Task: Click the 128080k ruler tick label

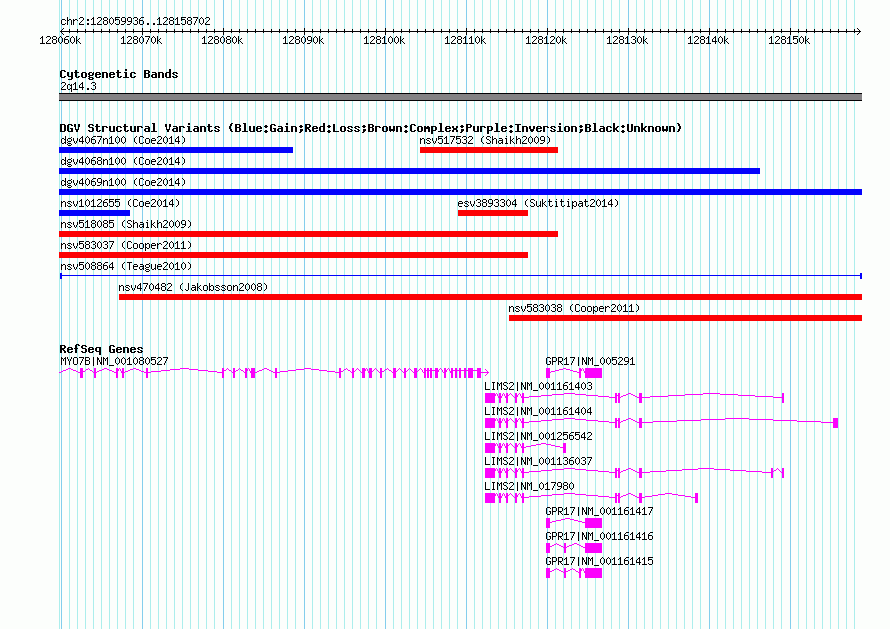Action: [222, 40]
